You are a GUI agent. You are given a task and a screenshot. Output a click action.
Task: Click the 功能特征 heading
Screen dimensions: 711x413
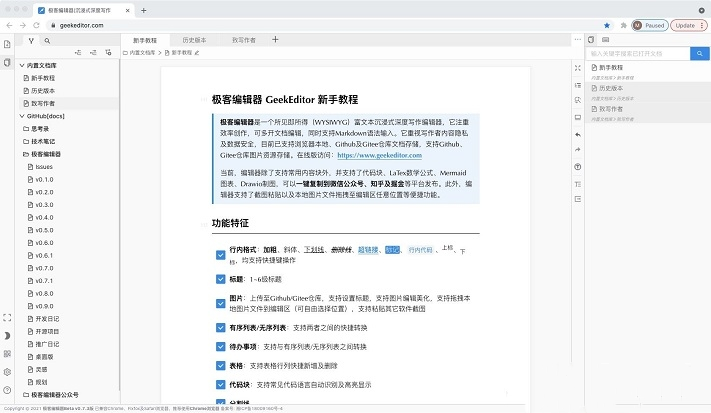click(230, 223)
